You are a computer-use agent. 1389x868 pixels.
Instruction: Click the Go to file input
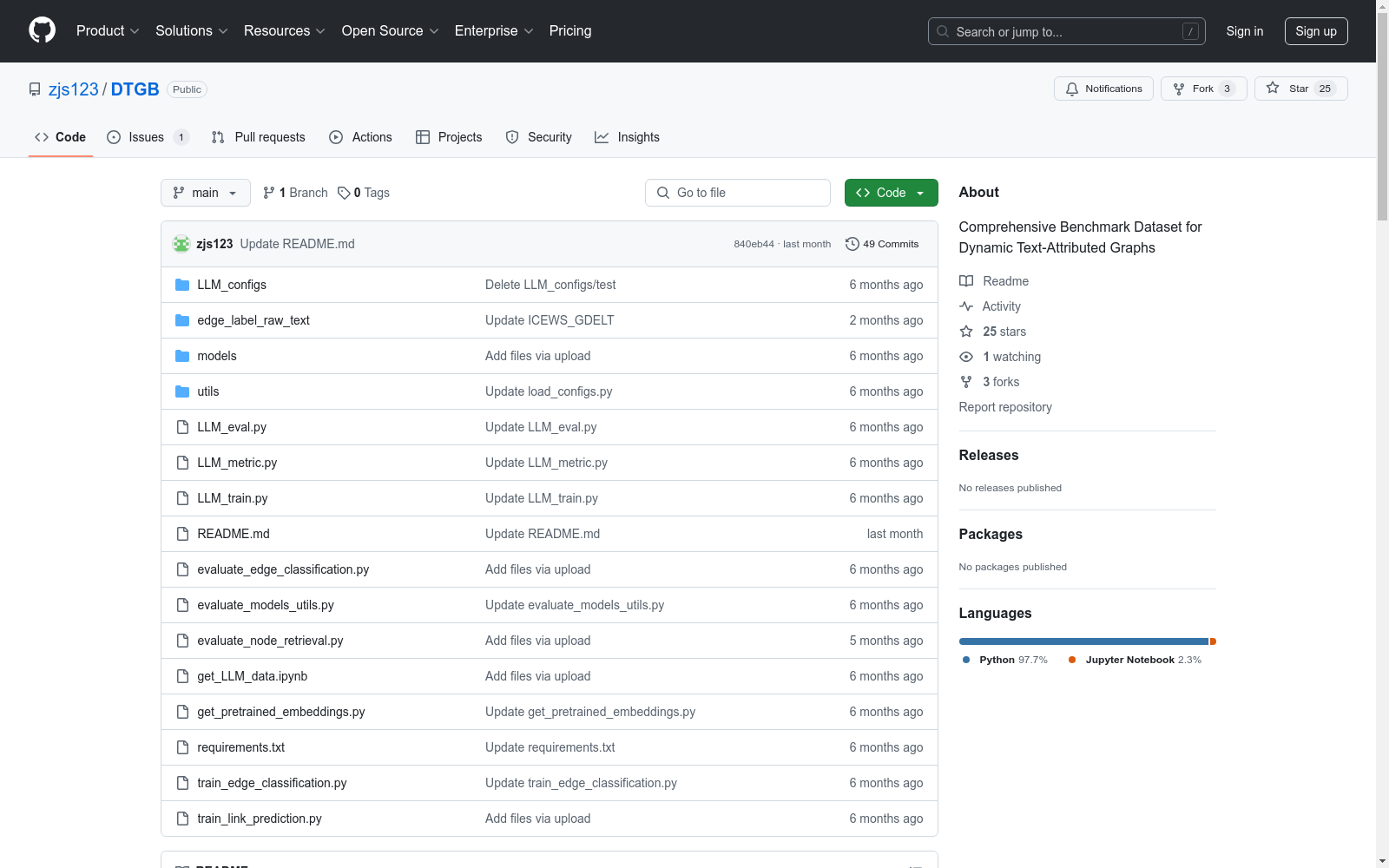(738, 193)
